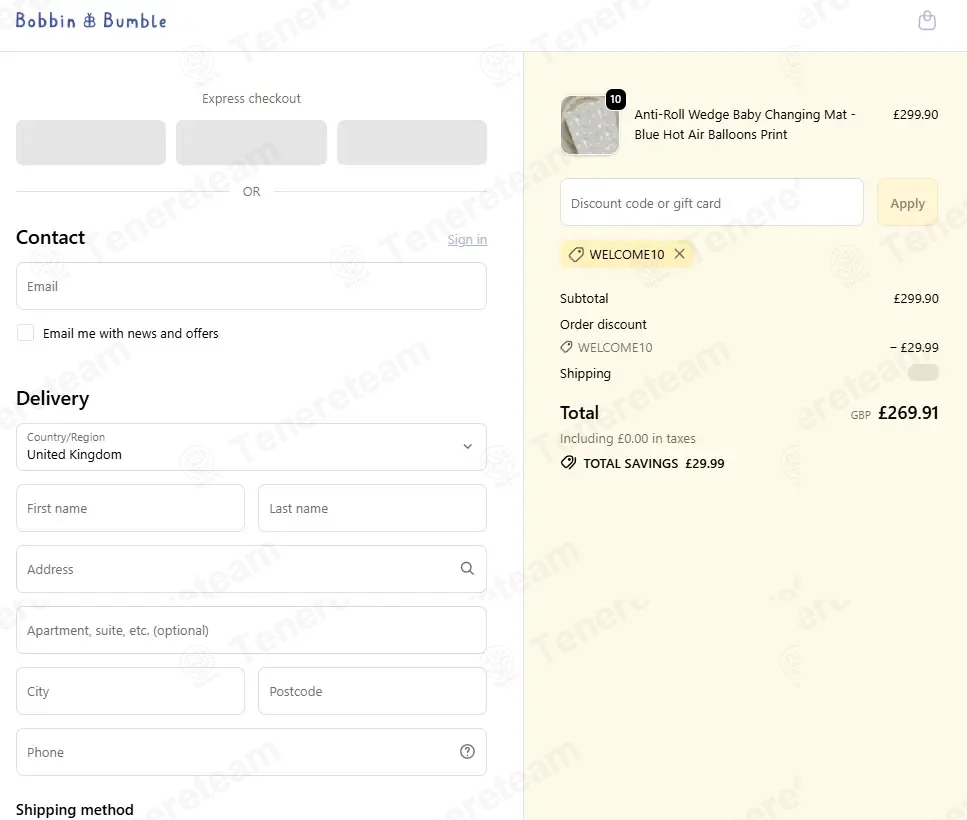Viewport: 967px width, 820px height.
Task: Click the phone field help question icon
Action: click(x=467, y=752)
